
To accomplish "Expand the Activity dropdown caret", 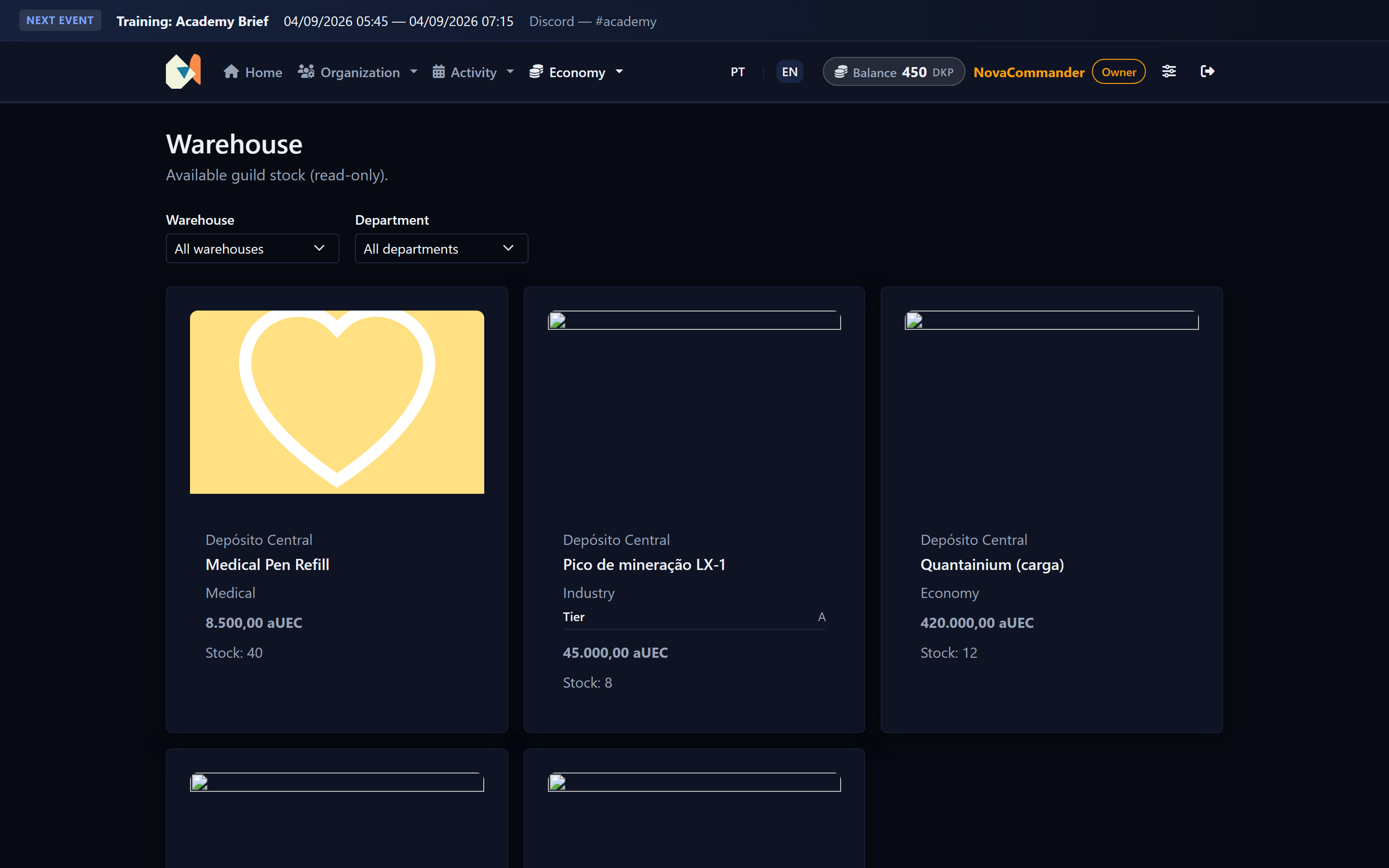I will coord(510,72).
